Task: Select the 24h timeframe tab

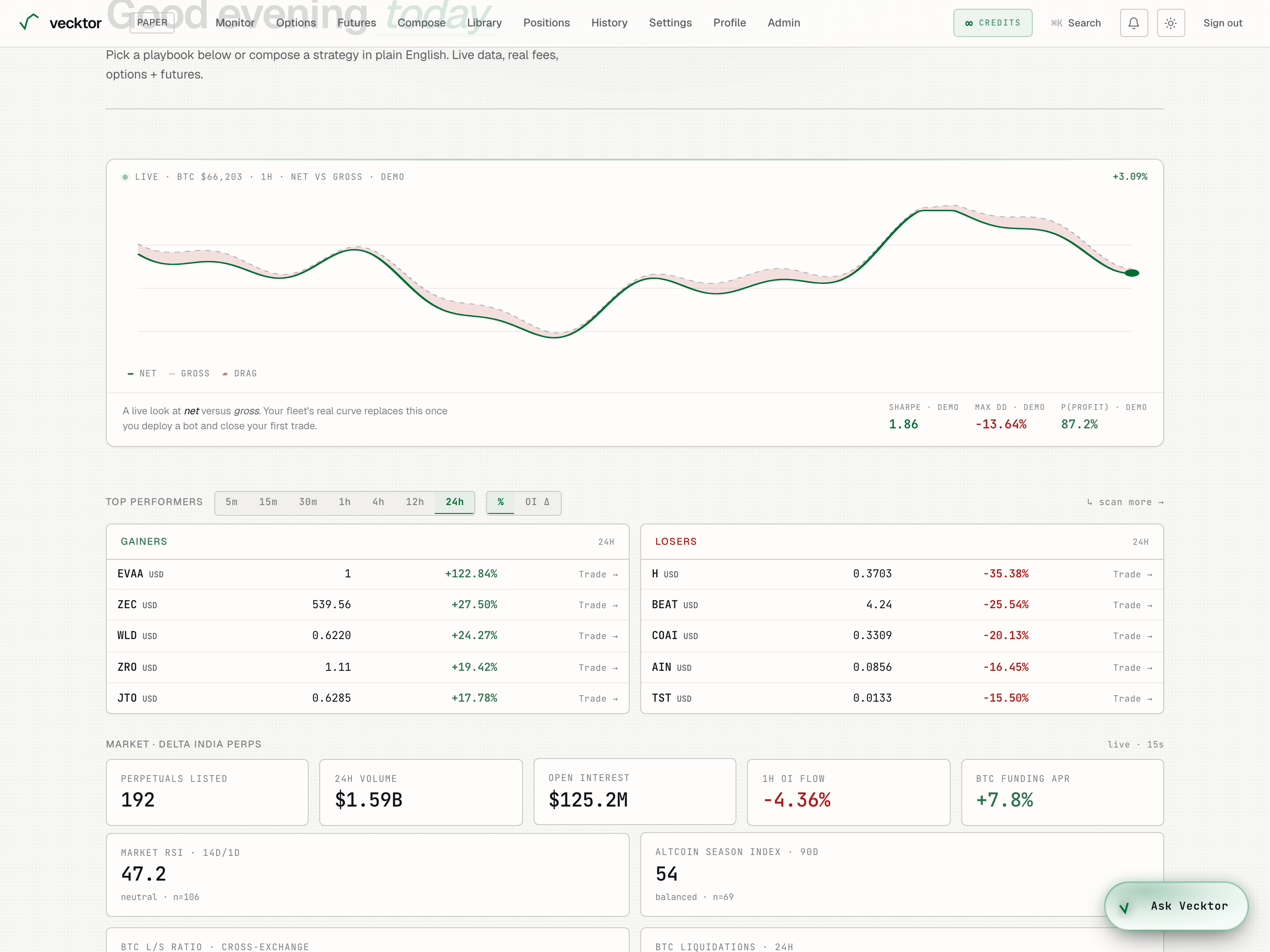Action: pos(454,502)
